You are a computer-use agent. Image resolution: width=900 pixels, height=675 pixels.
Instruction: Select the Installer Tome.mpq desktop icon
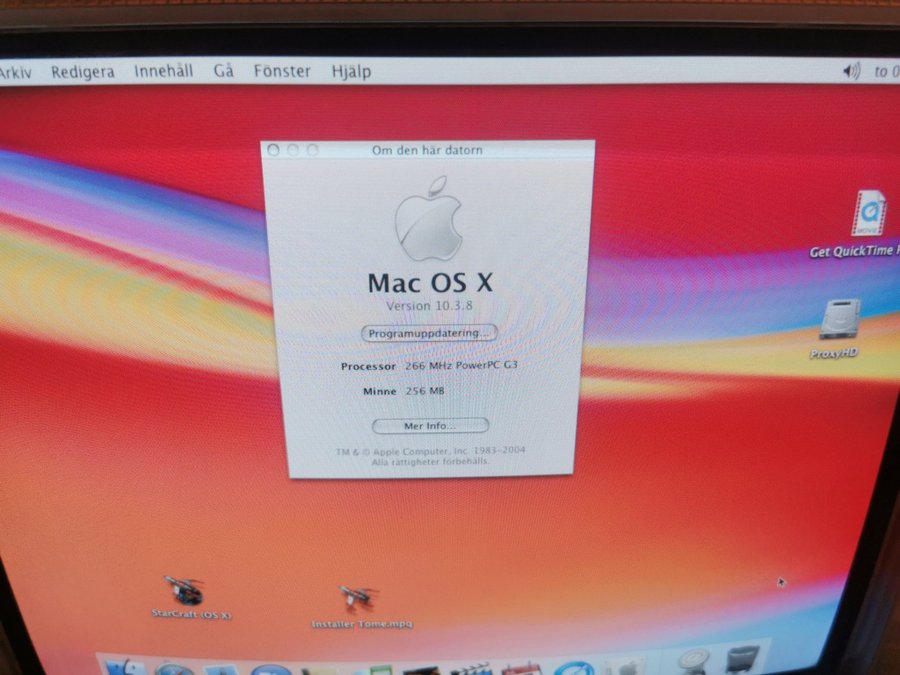[358, 600]
